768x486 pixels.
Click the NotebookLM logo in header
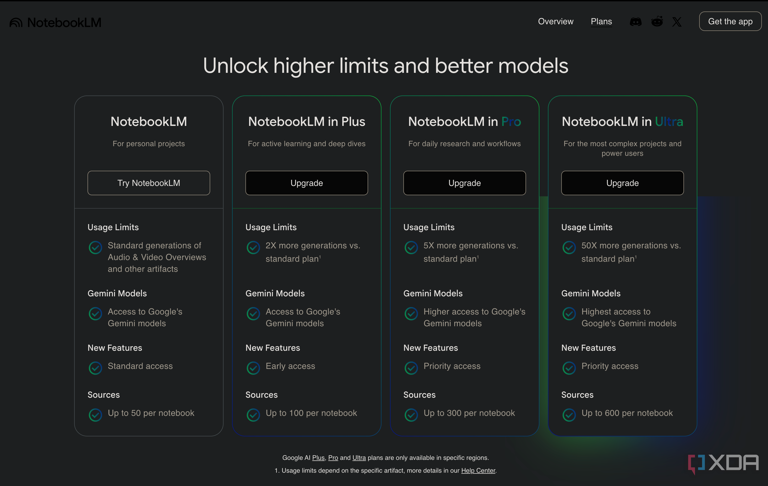[55, 23]
